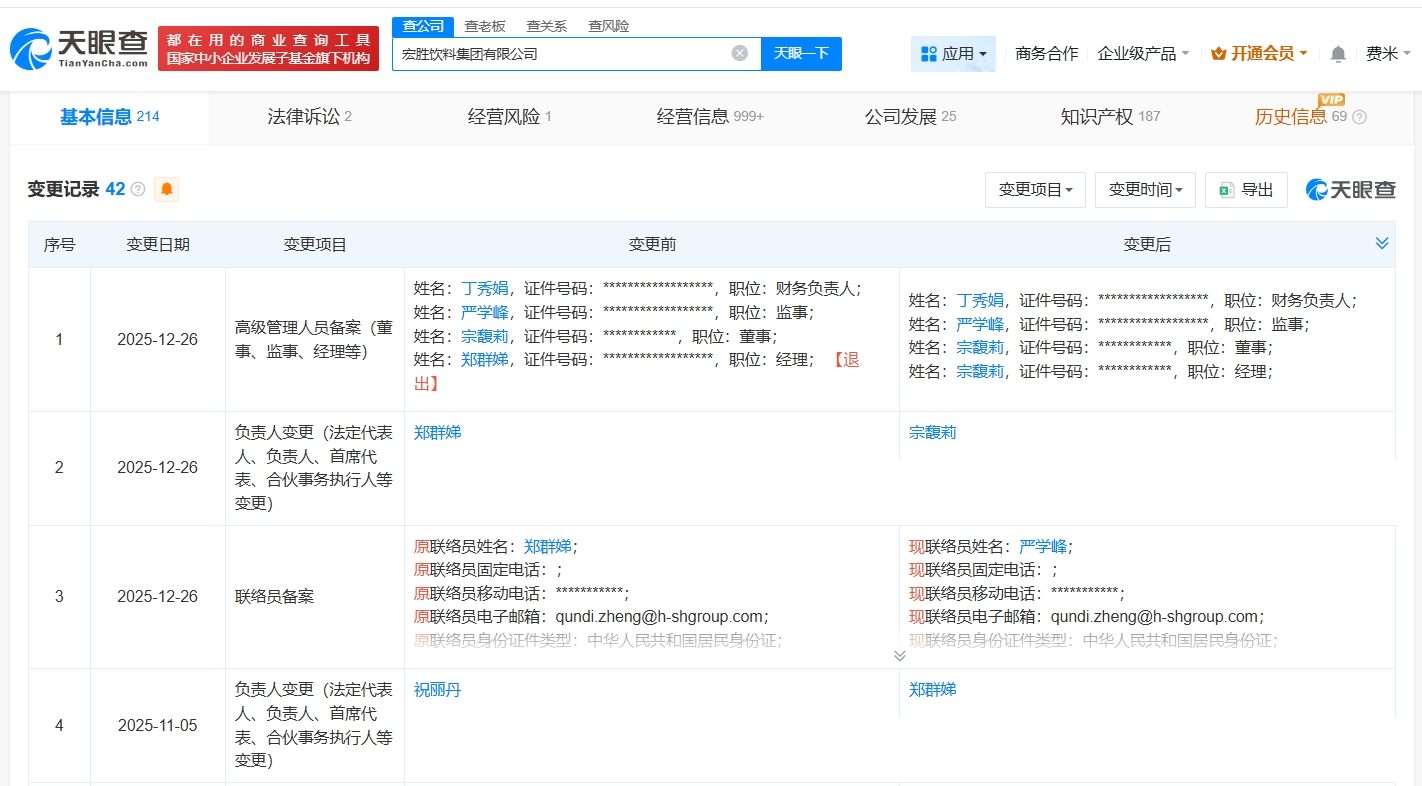Click the crown icon beside 开通会员
The image size is (1422, 786).
pyautogui.click(x=1220, y=53)
